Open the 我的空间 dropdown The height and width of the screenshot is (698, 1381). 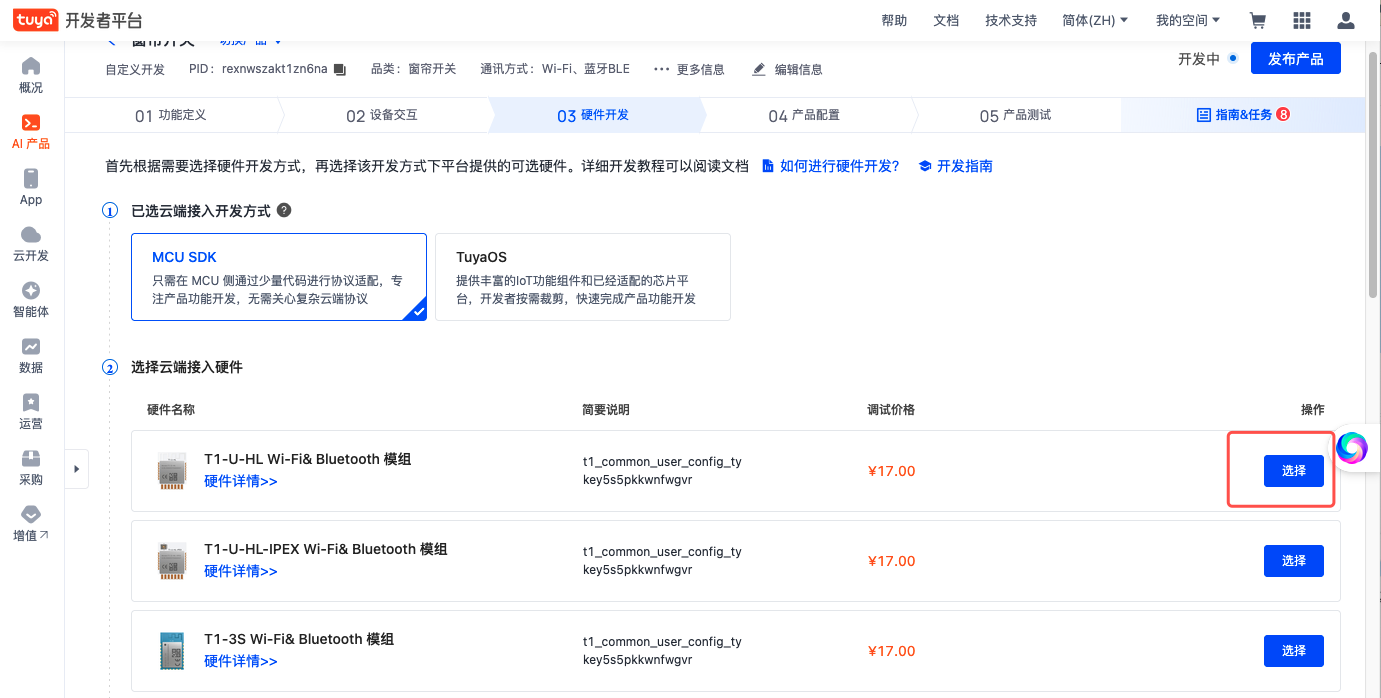[x=1188, y=20]
